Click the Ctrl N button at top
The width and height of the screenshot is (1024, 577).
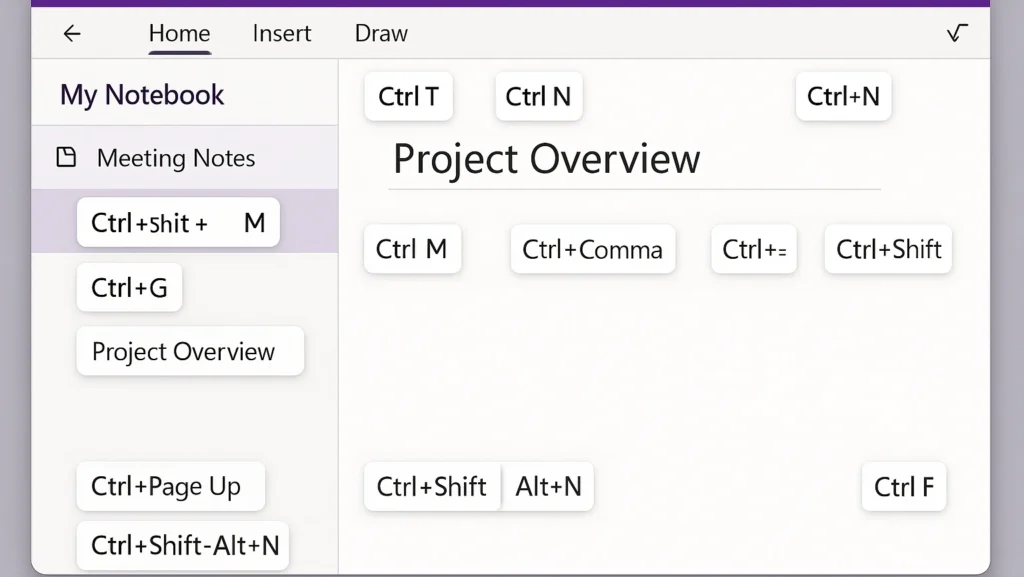coord(538,96)
